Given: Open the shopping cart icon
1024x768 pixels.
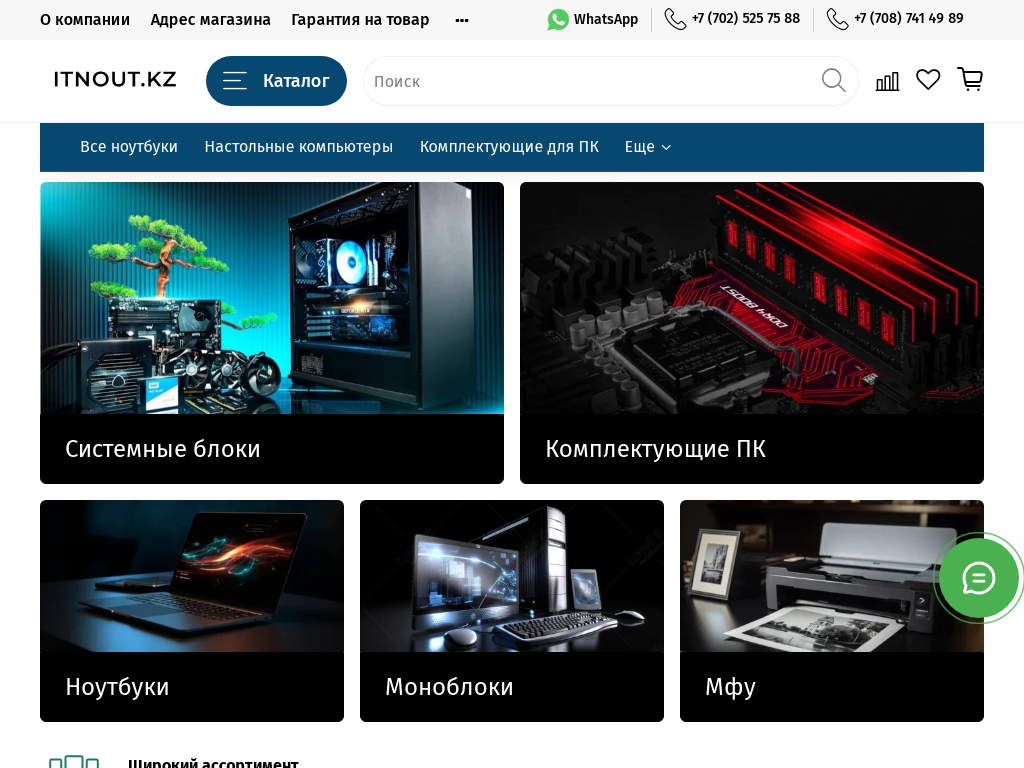Looking at the screenshot, I should [970, 80].
